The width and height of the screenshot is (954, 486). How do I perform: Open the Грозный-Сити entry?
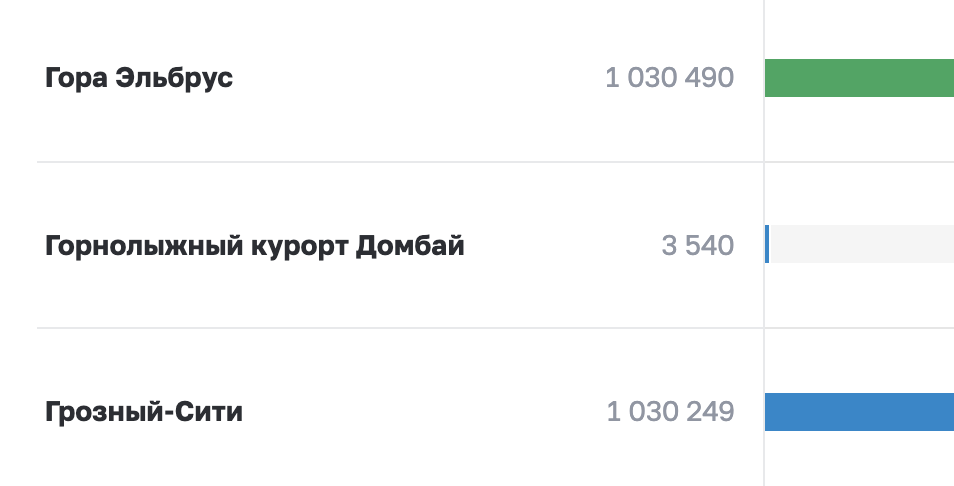(x=144, y=412)
